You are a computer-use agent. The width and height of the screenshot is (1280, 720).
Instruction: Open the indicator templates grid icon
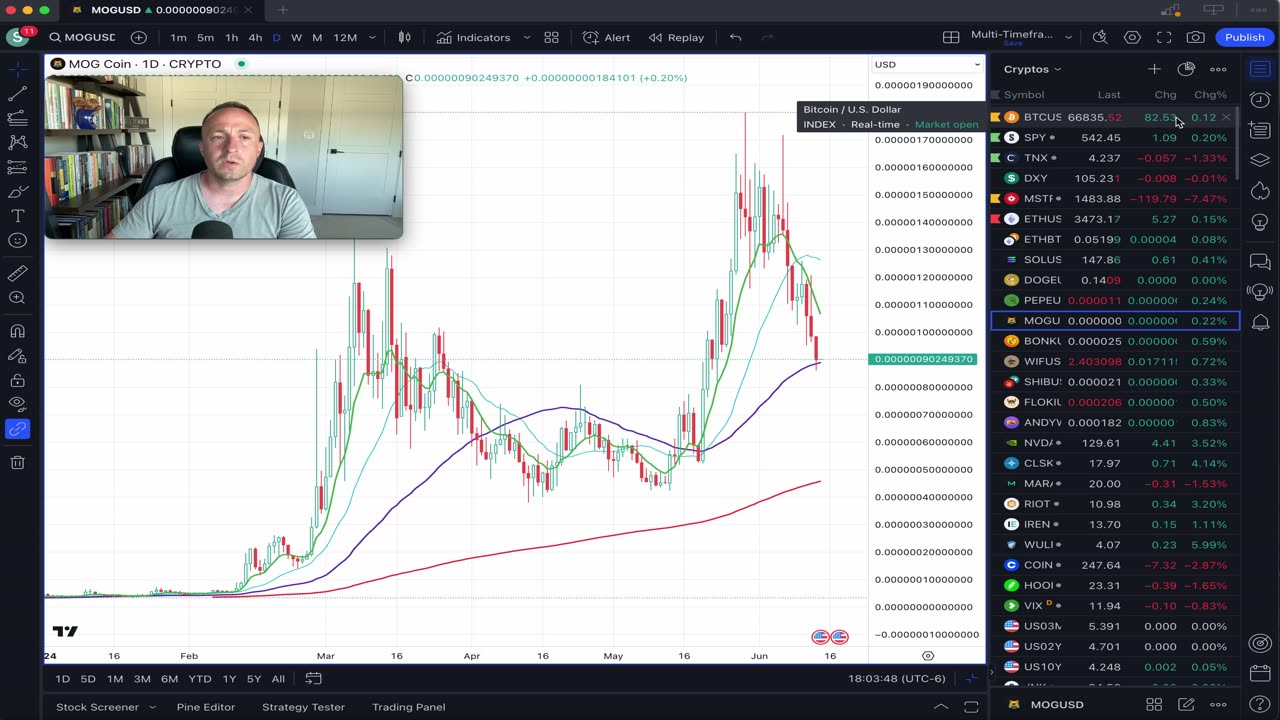(551, 37)
